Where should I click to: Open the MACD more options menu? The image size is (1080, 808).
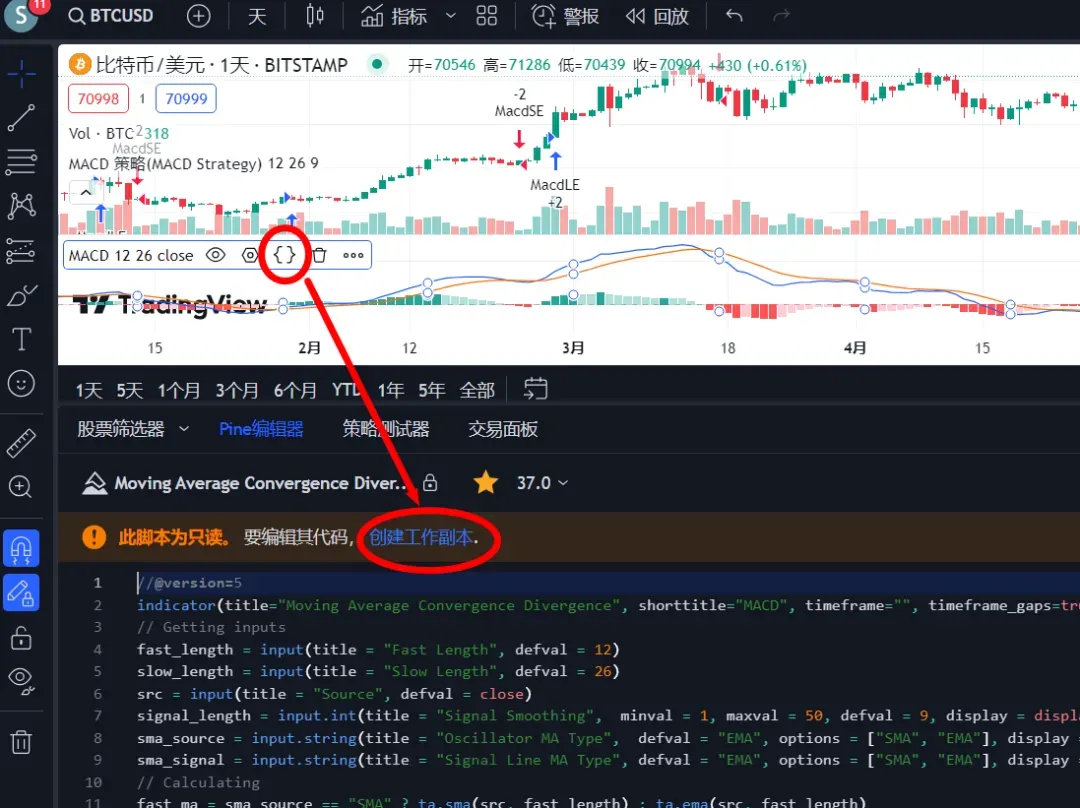(353, 255)
